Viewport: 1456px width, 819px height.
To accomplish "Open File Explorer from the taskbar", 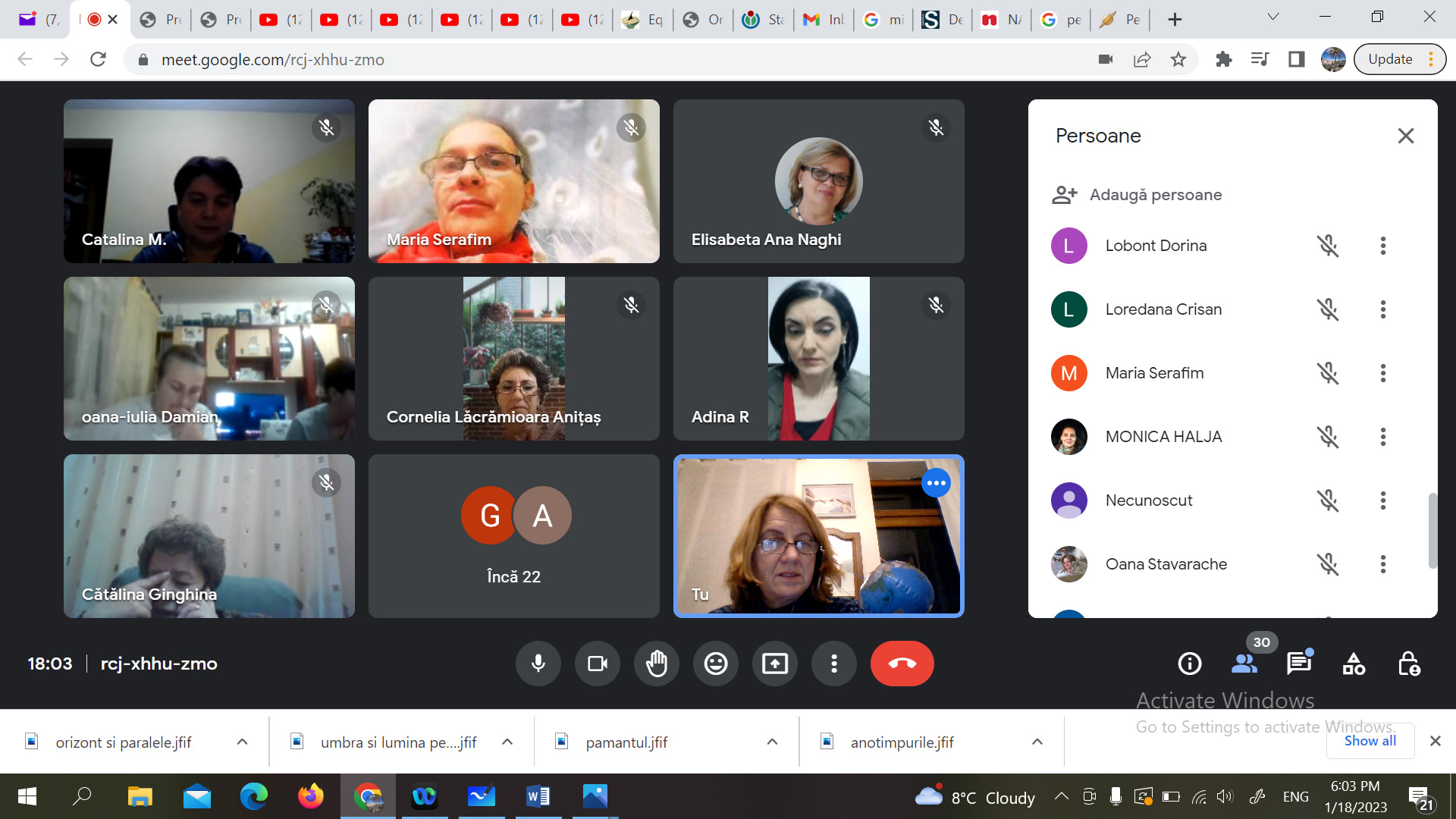I will [140, 796].
